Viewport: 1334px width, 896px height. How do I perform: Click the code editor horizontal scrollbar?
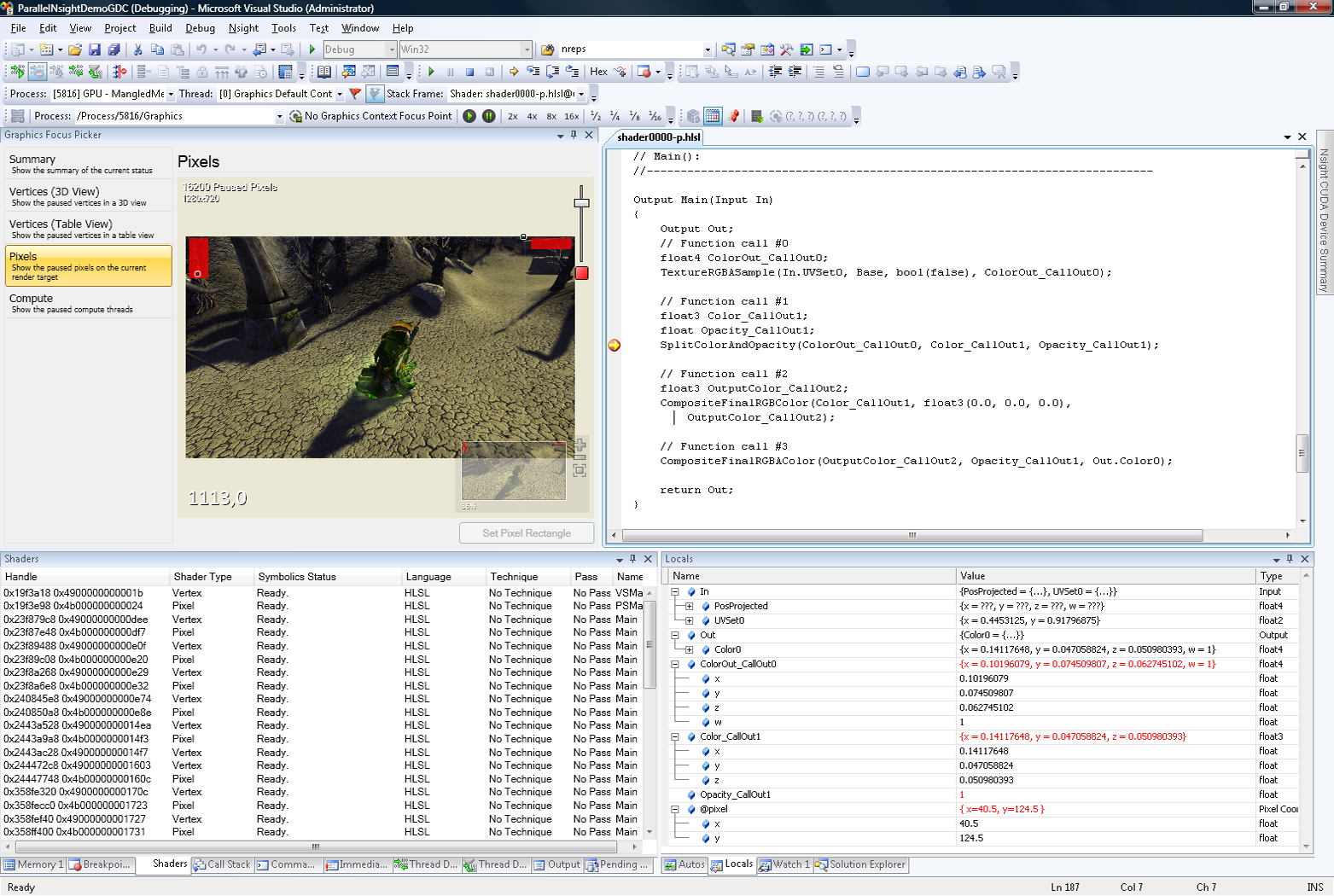tap(912, 536)
